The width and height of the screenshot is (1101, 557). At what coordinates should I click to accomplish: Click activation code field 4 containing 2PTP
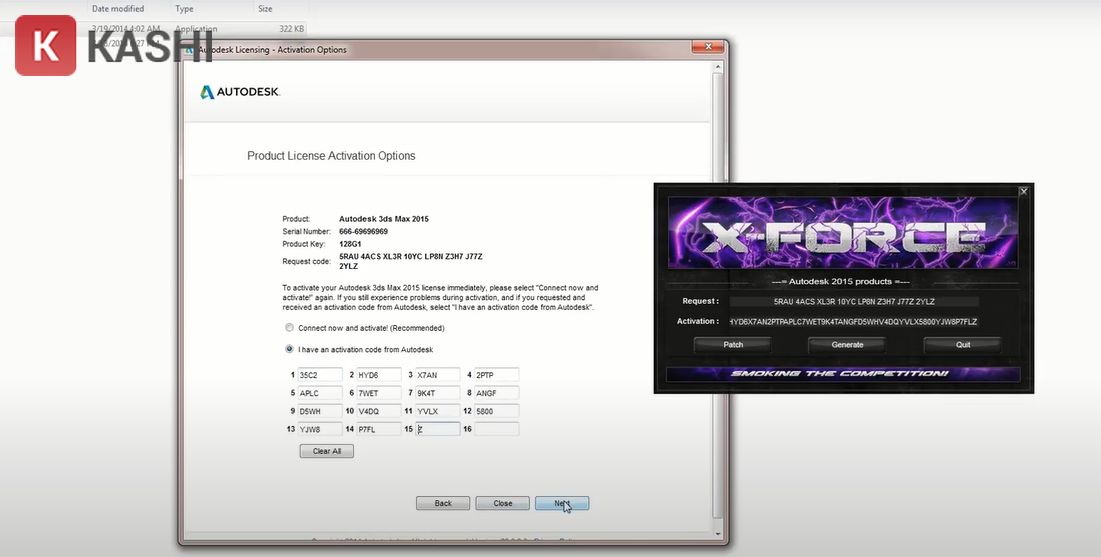point(497,375)
